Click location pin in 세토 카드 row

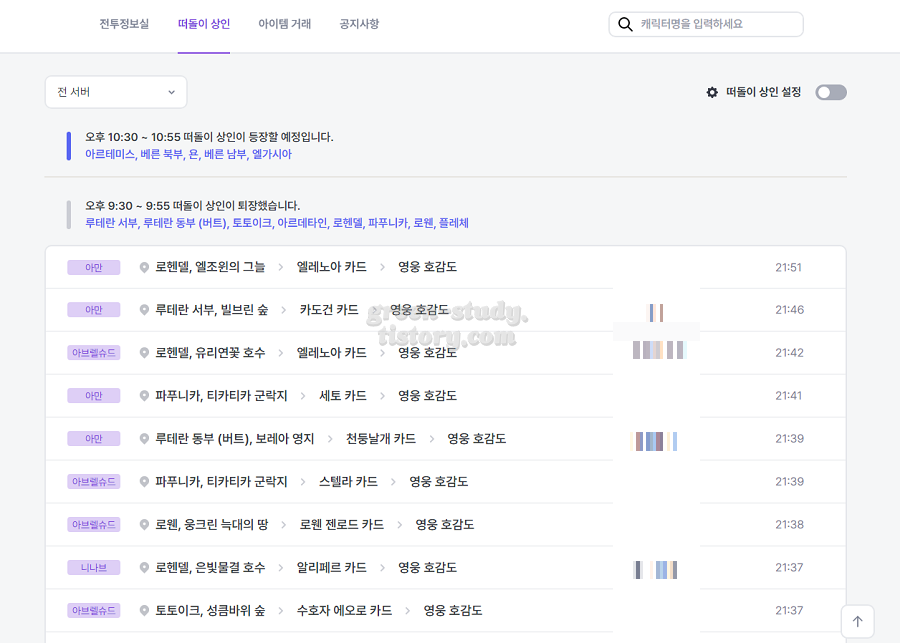[144, 396]
